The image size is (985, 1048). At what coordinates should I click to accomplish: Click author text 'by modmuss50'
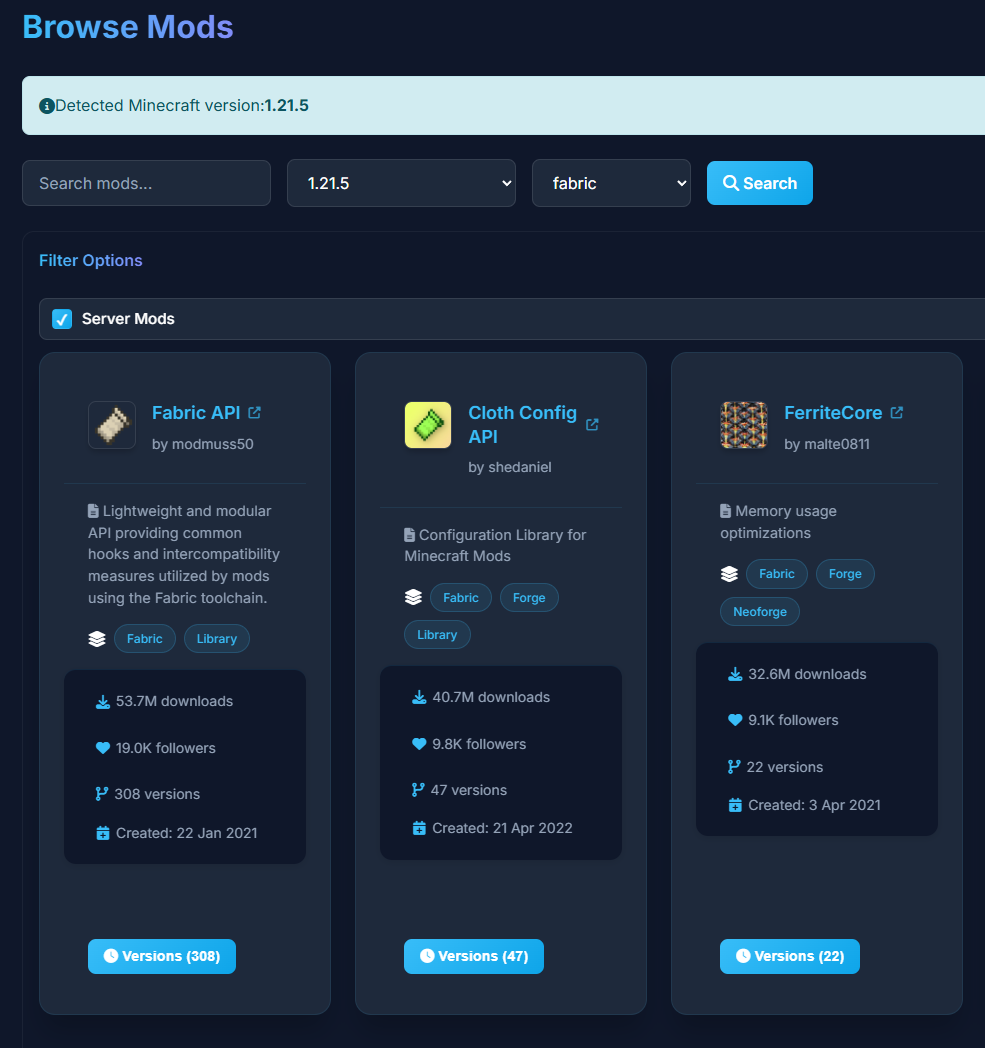pos(202,444)
